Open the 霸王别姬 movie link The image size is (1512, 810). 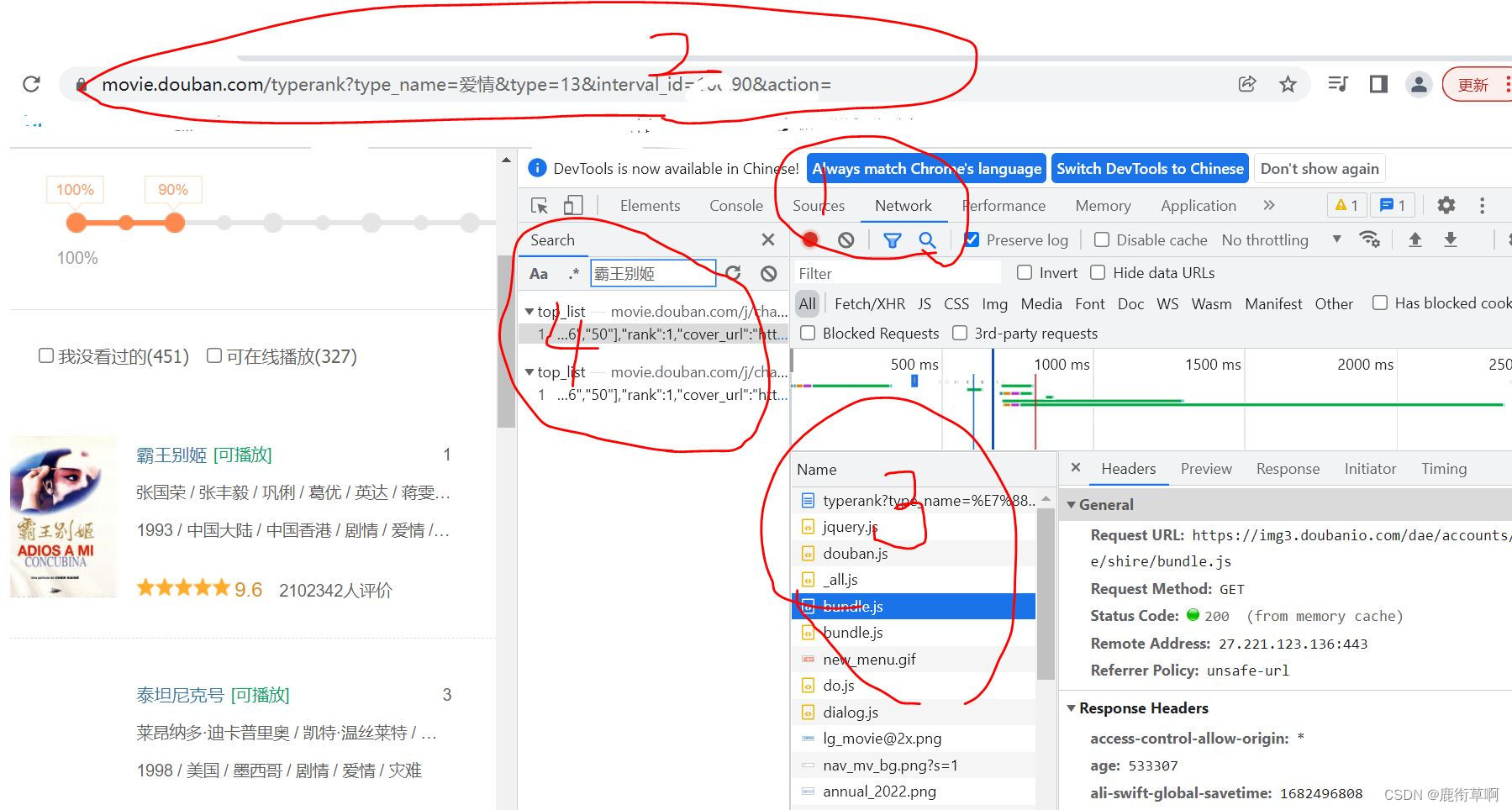171,455
